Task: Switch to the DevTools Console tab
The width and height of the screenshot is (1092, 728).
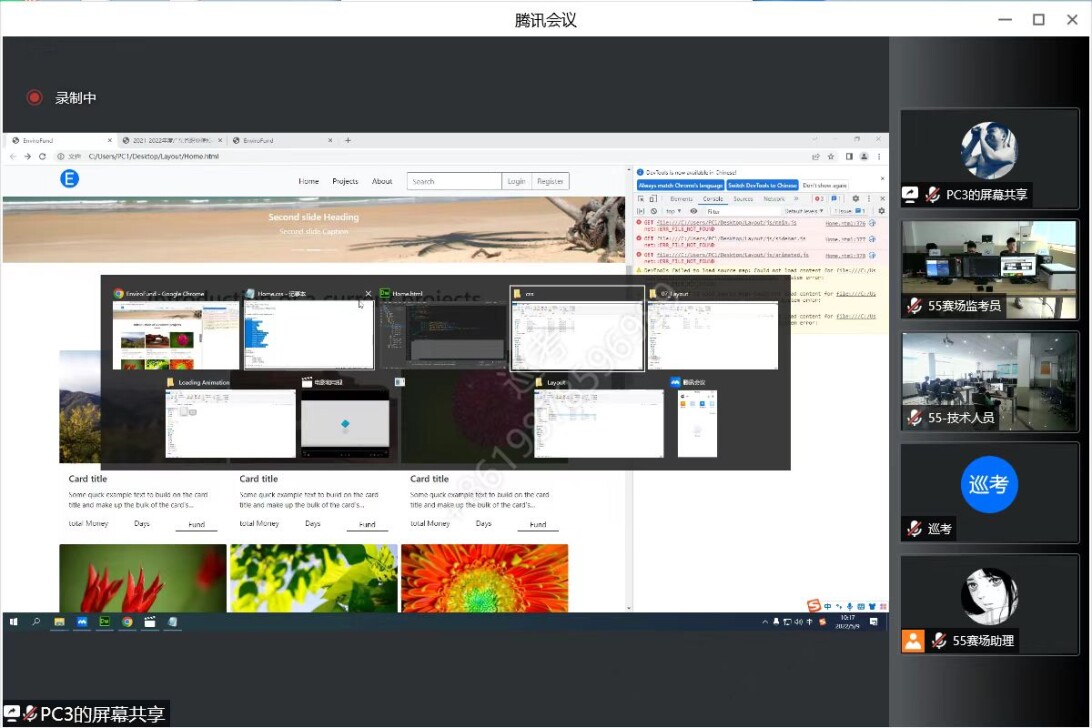Action: (x=712, y=199)
